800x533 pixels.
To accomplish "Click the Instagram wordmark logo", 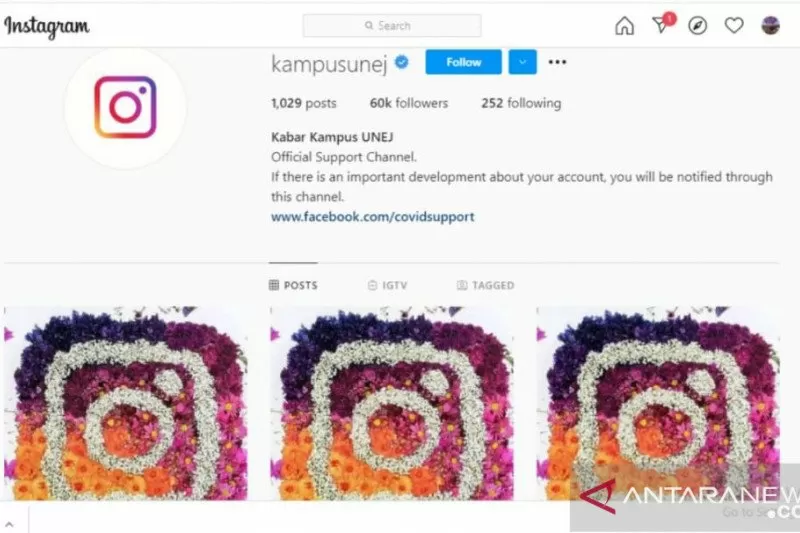I will (x=46, y=27).
